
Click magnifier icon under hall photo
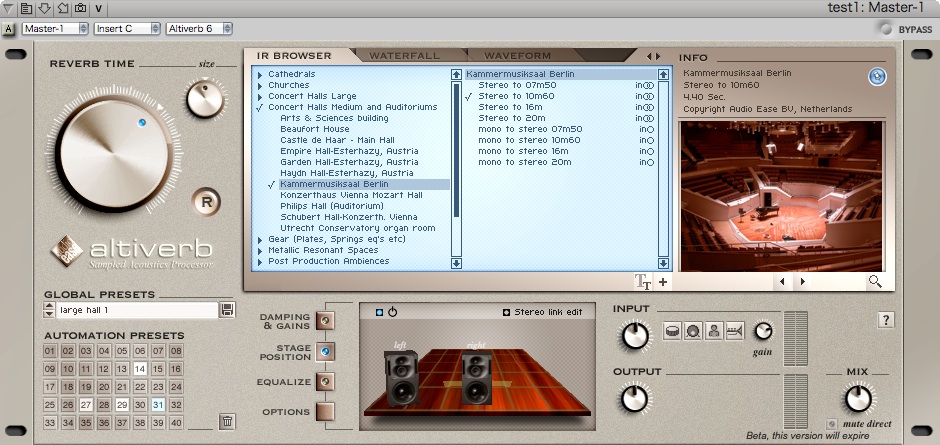(875, 281)
